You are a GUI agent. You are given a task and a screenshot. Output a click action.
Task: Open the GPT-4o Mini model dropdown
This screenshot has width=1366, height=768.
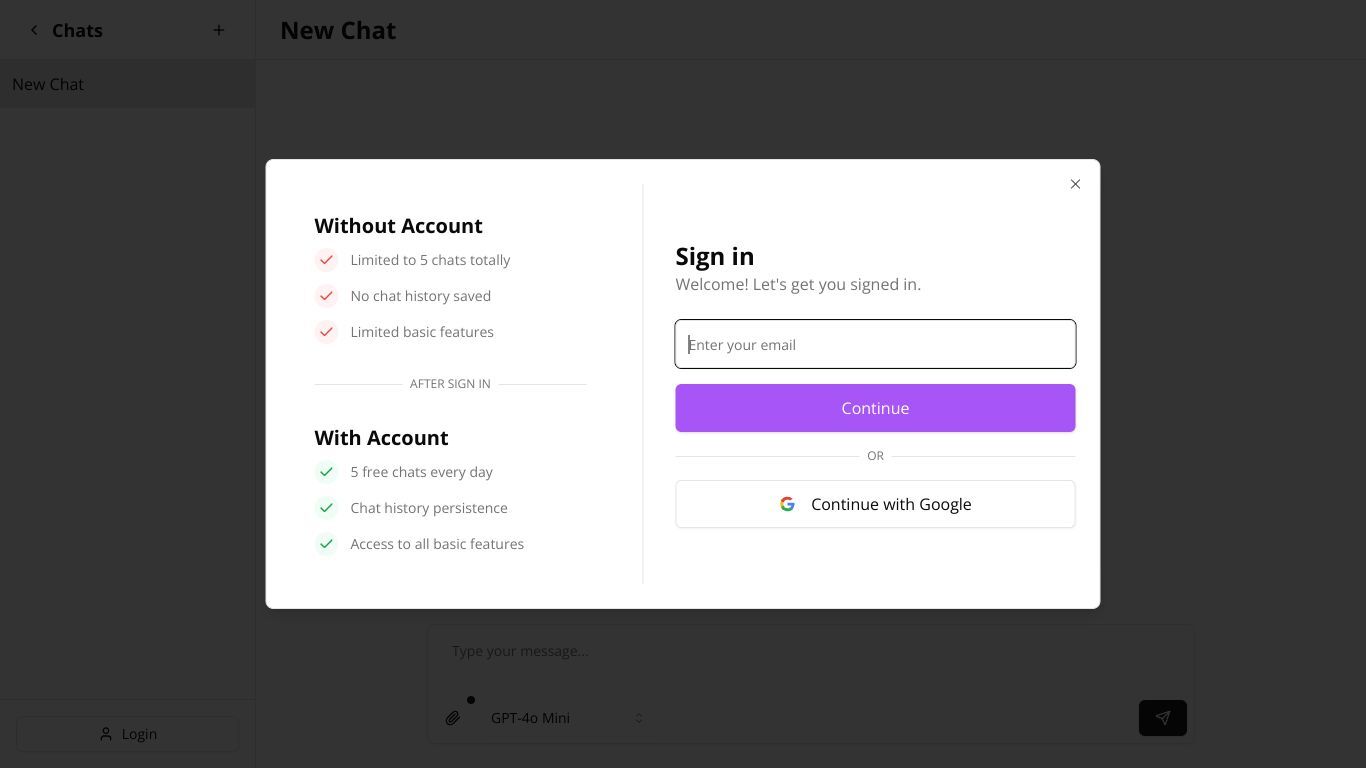(566, 718)
